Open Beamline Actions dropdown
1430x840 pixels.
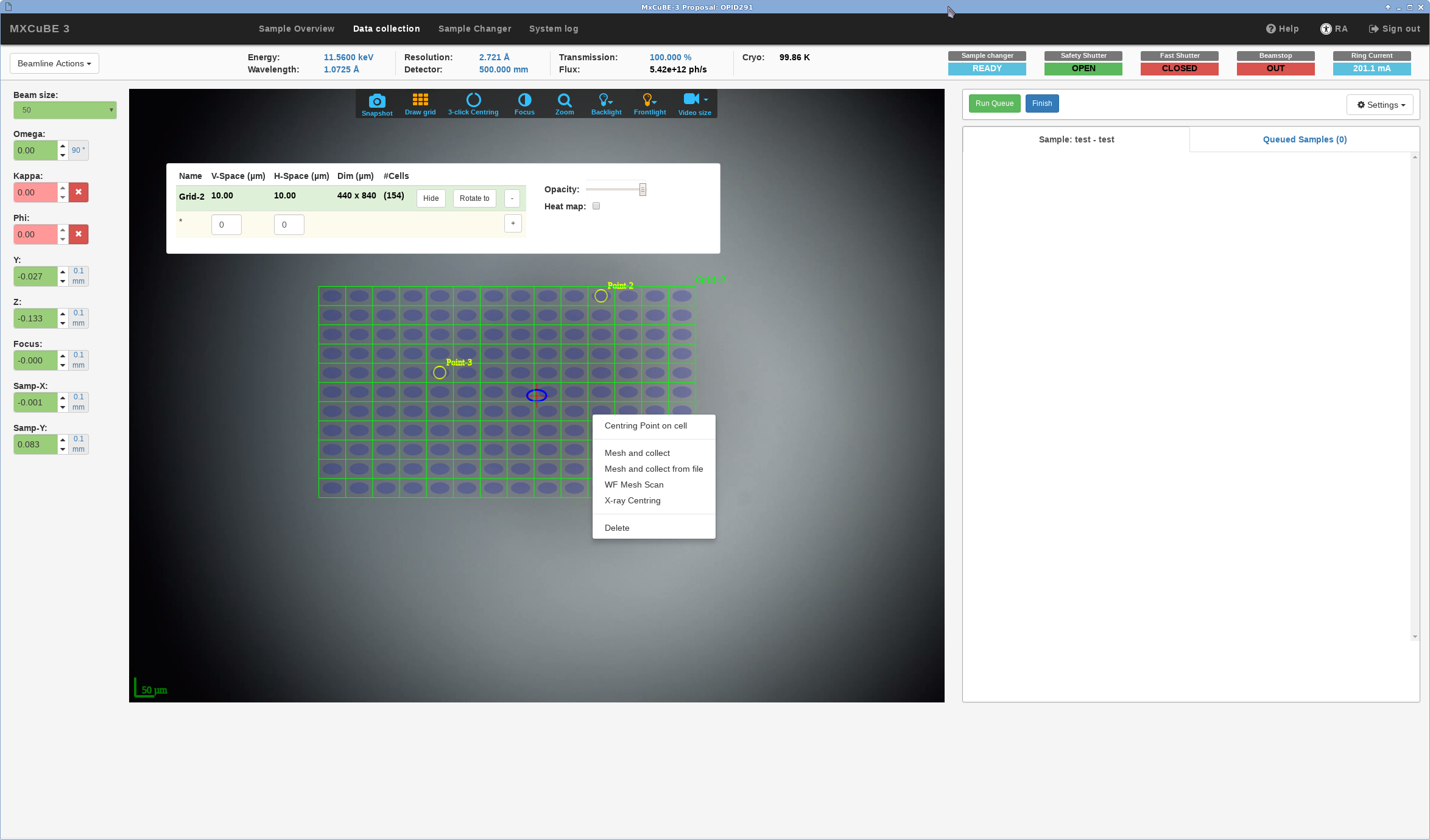tap(54, 63)
